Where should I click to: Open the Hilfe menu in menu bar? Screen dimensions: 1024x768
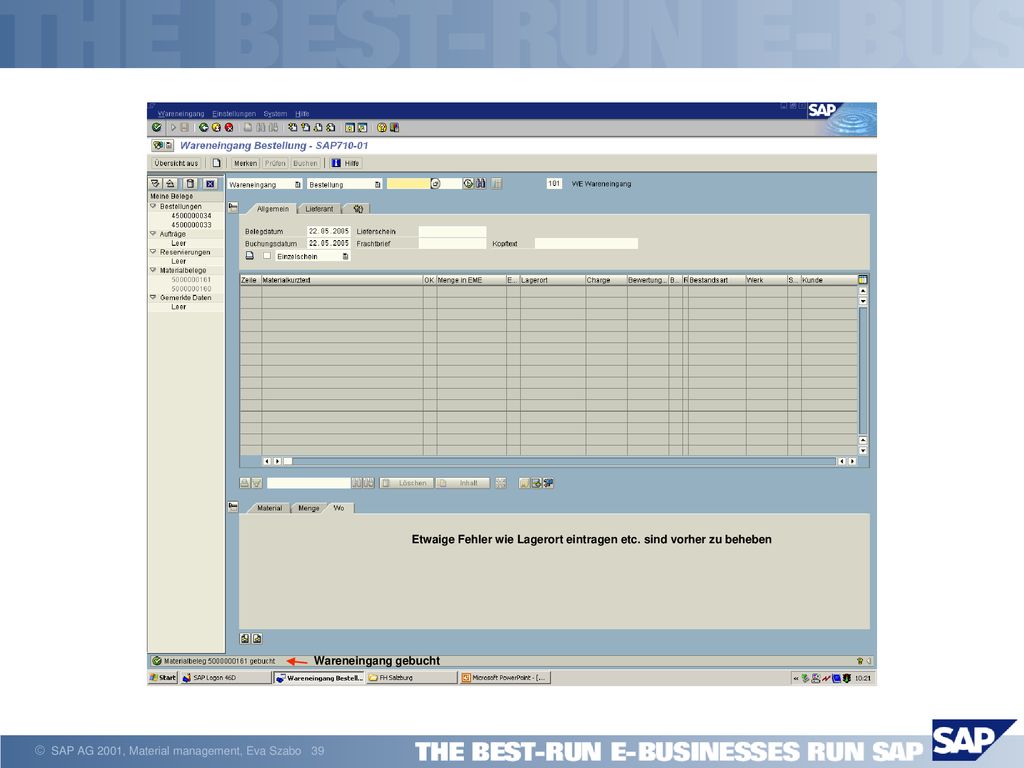coord(302,114)
